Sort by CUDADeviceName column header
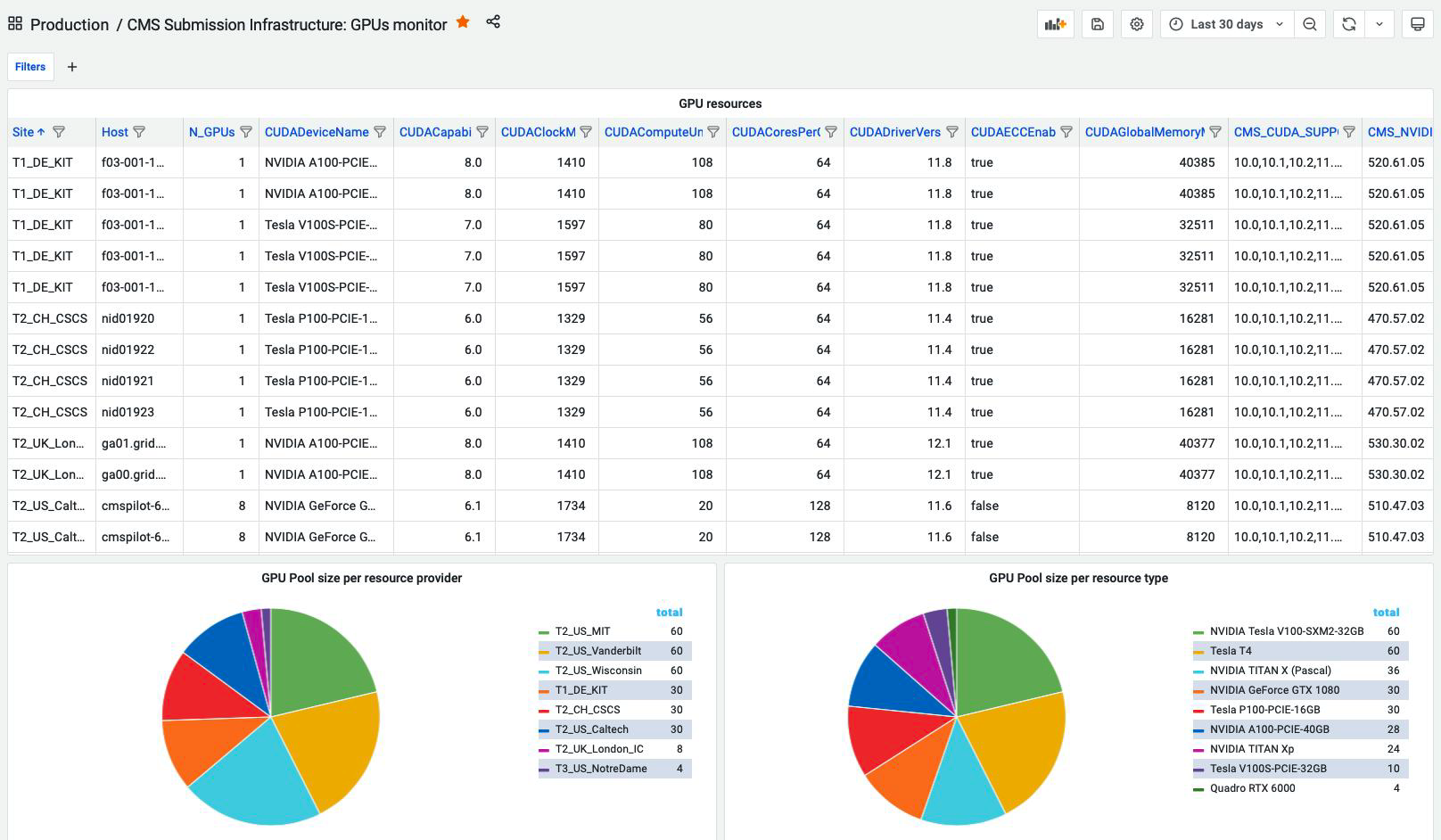This screenshot has height=840, width=1441. (x=317, y=132)
